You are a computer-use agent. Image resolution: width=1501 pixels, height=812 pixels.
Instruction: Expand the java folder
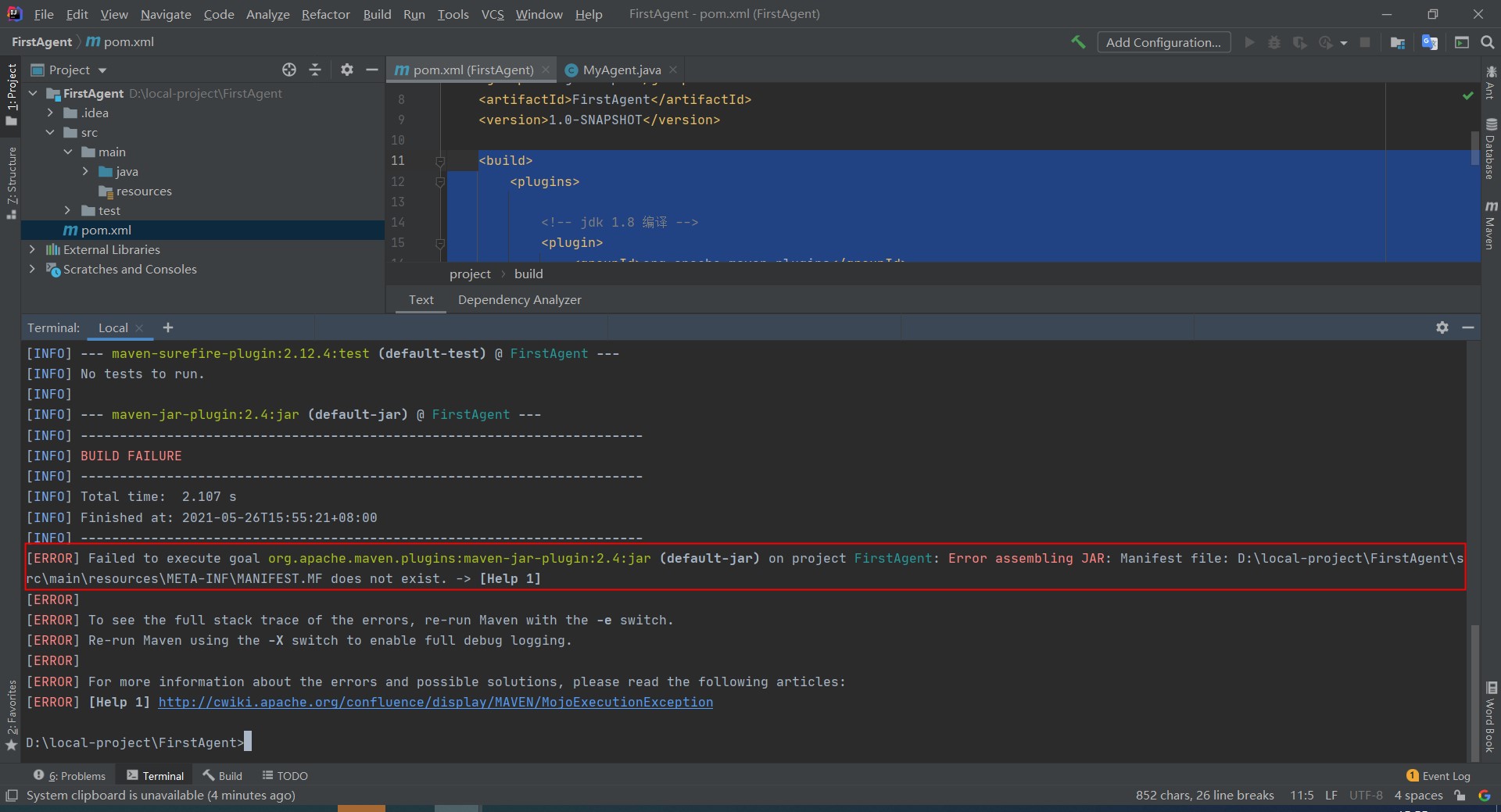85,171
